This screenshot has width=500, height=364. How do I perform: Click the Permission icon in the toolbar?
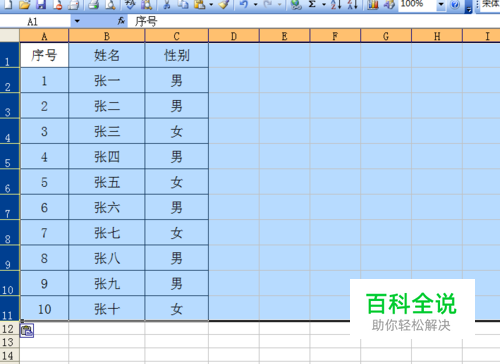pyautogui.click(x=58, y=4)
